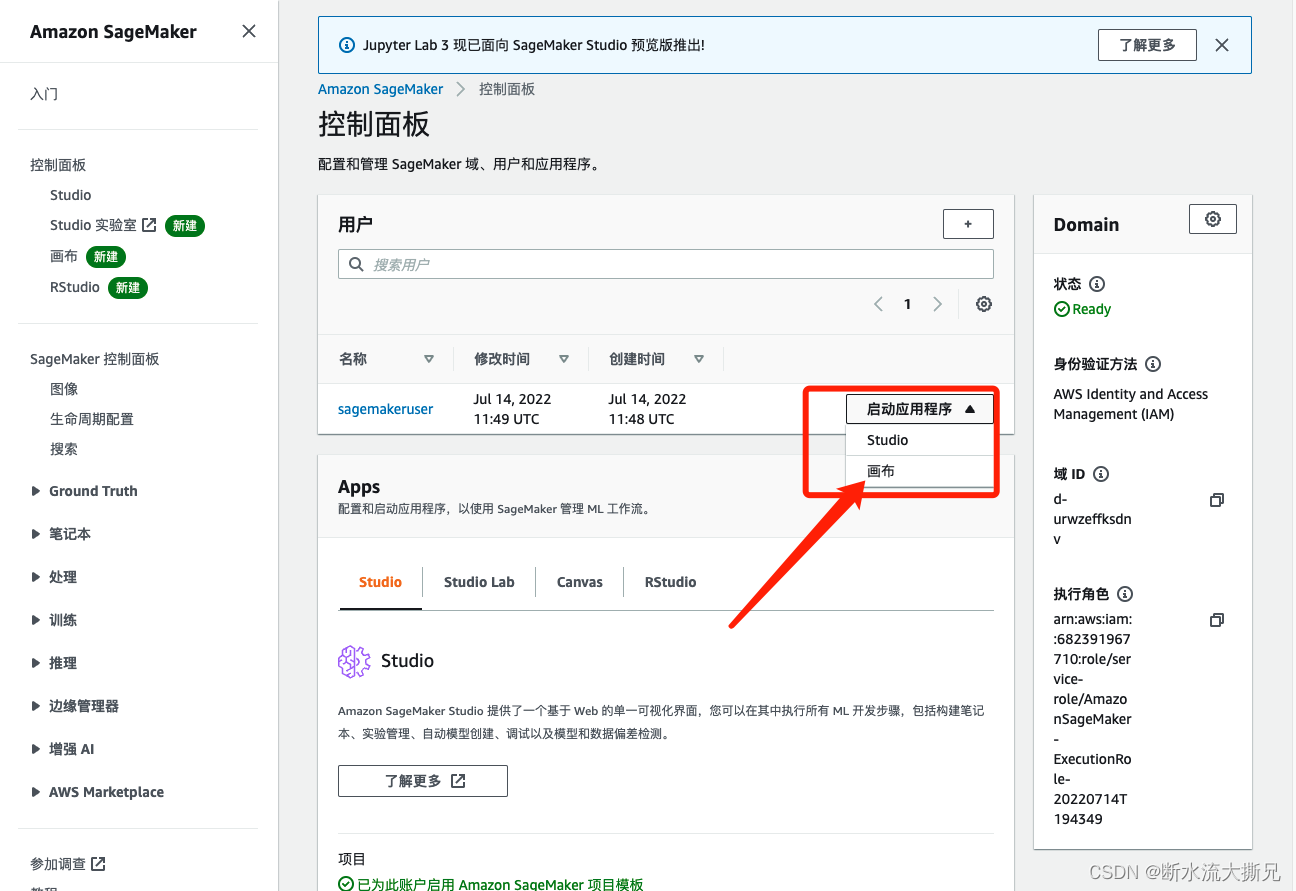Collapse the 启动应用程序 dropdown
1296x891 pixels.
(920, 409)
